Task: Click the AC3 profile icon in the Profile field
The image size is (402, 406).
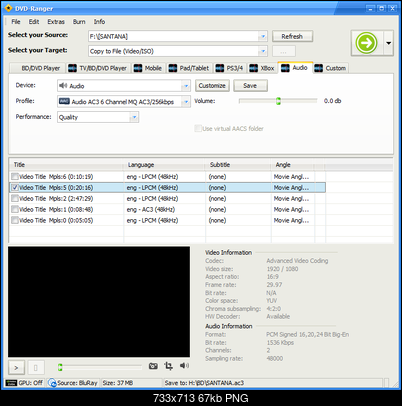Action: point(64,101)
